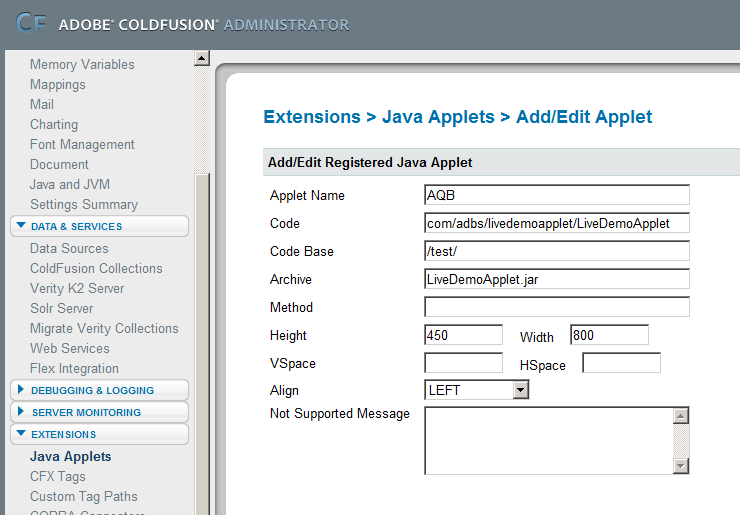Click the Height field showing 450

click(x=463, y=335)
